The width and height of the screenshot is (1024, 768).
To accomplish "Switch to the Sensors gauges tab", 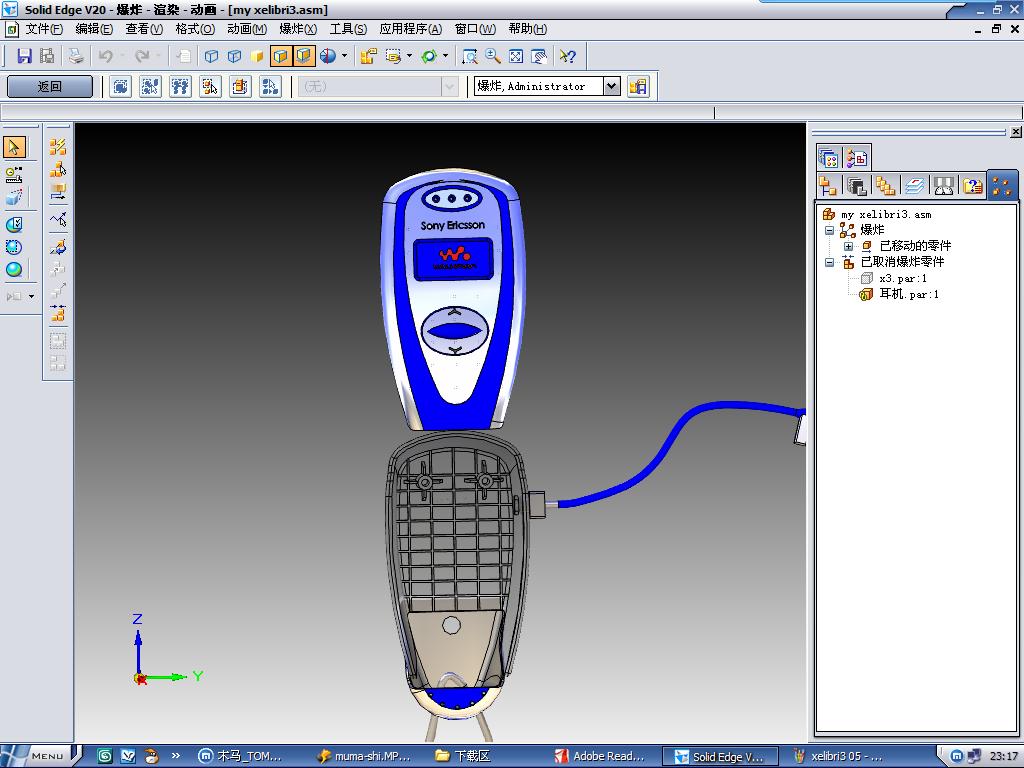I will coord(943,186).
